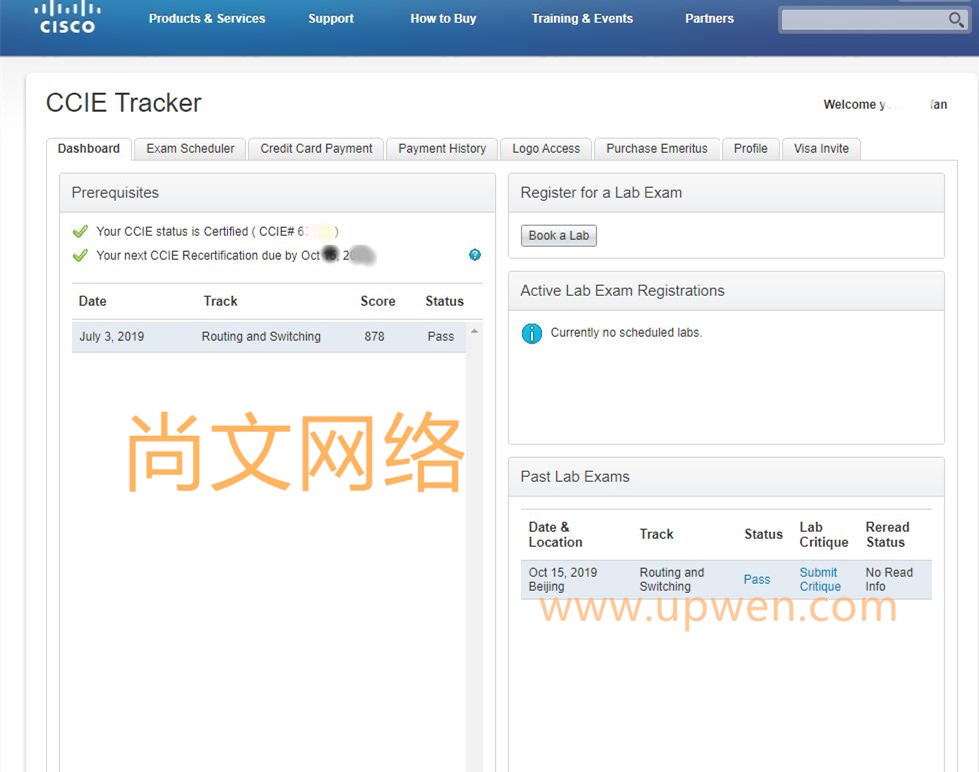The image size is (979, 772).
Task: Click the Active Lab Exam Registrations heading
Action: (622, 291)
